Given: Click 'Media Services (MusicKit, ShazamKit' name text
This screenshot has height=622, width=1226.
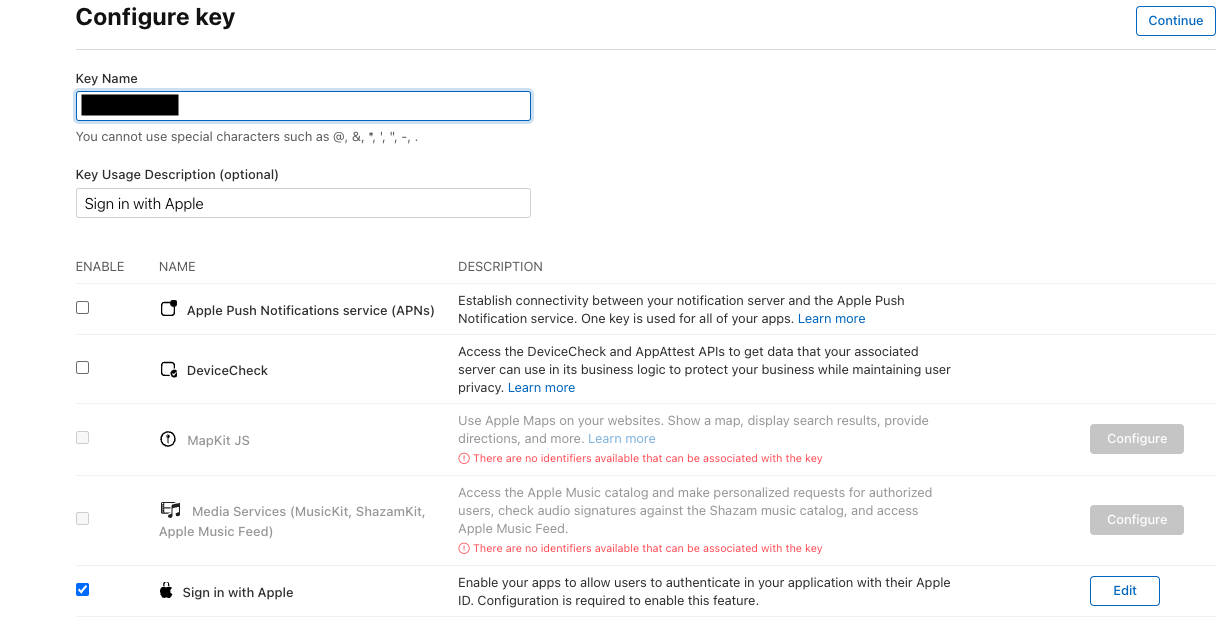Looking at the screenshot, I should pyautogui.click(x=308, y=512).
